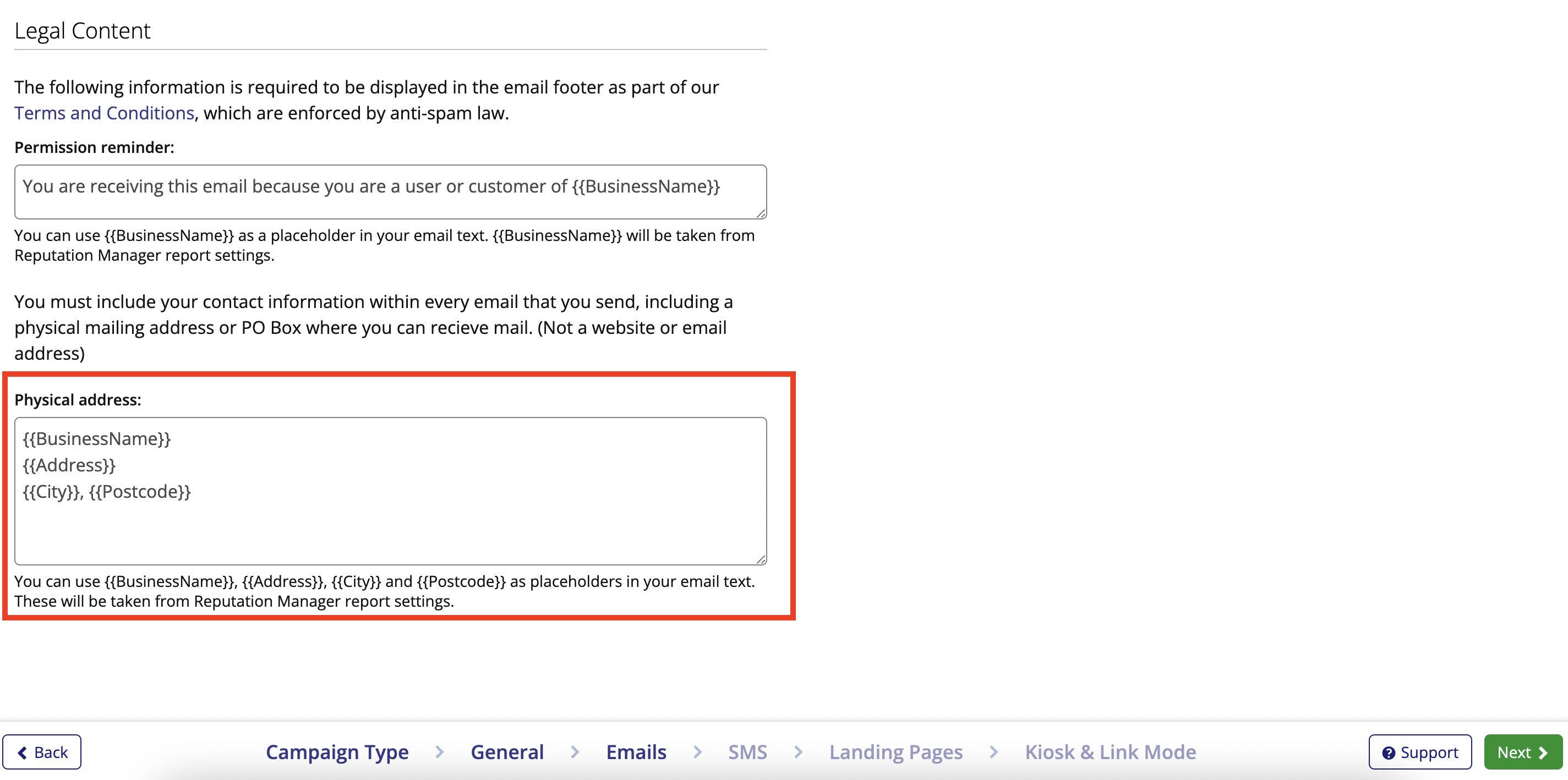This screenshot has height=780, width=1568.
Task: Click chevron between SMS and Landing Pages
Action: pos(798,752)
